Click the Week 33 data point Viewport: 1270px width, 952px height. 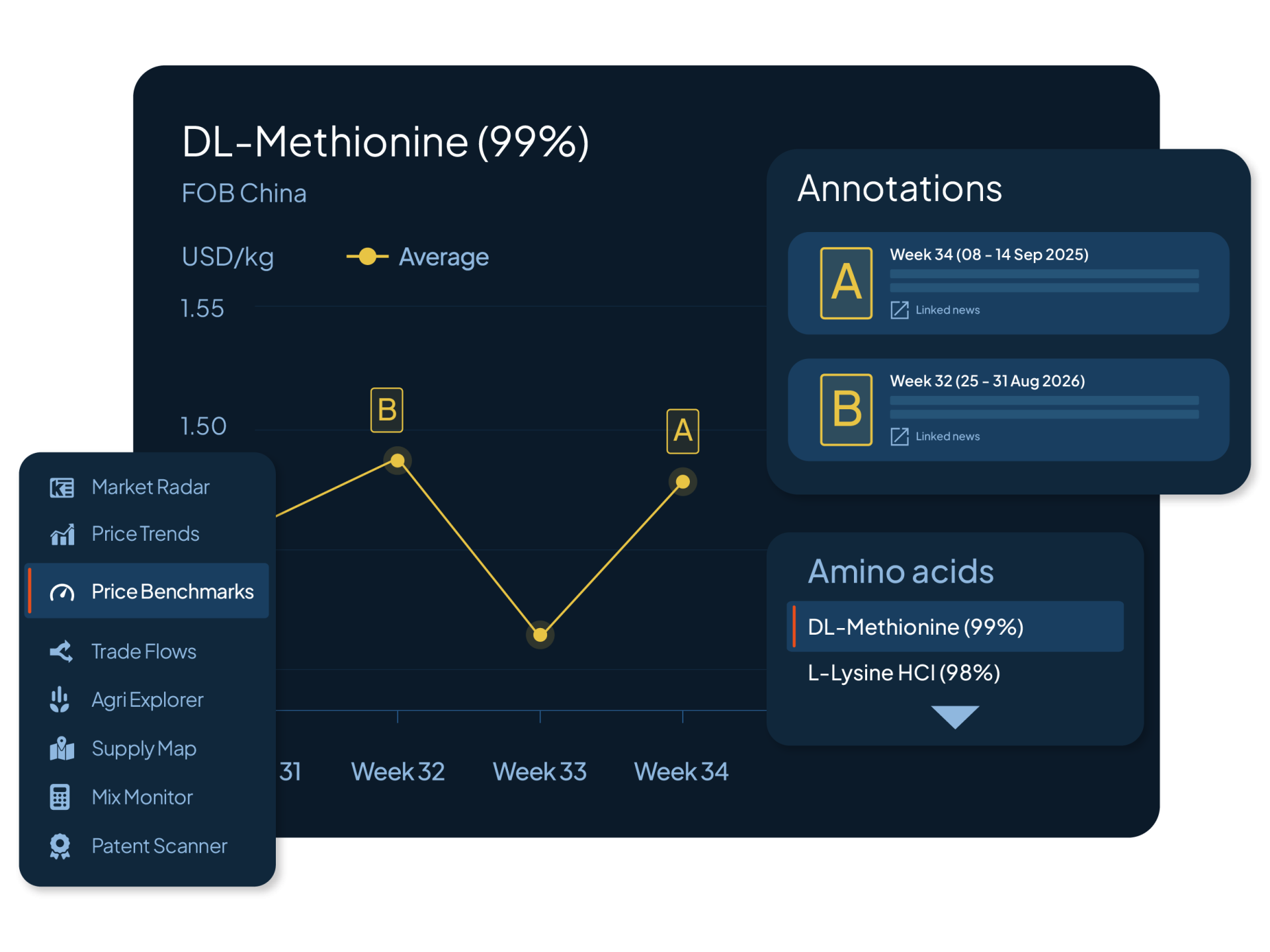(x=540, y=635)
